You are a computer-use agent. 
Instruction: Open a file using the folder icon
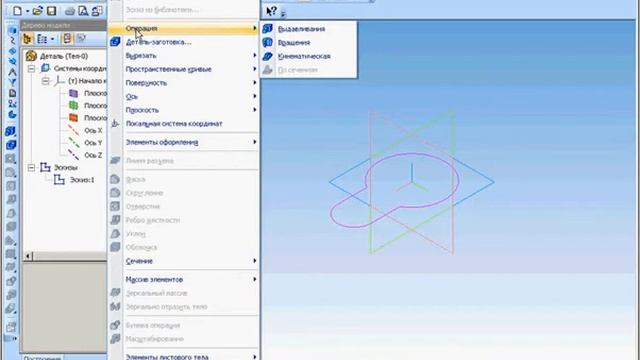pyautogui.click(x=38, y=11)
